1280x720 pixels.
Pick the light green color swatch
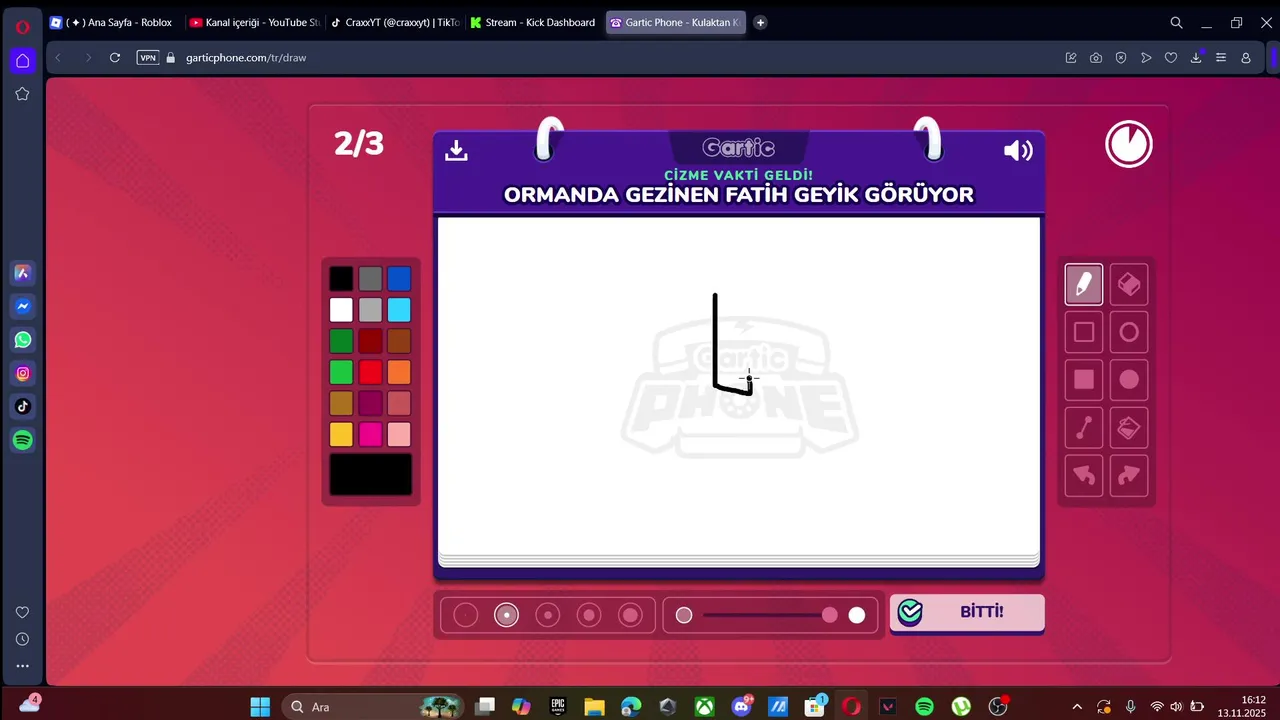341,372
